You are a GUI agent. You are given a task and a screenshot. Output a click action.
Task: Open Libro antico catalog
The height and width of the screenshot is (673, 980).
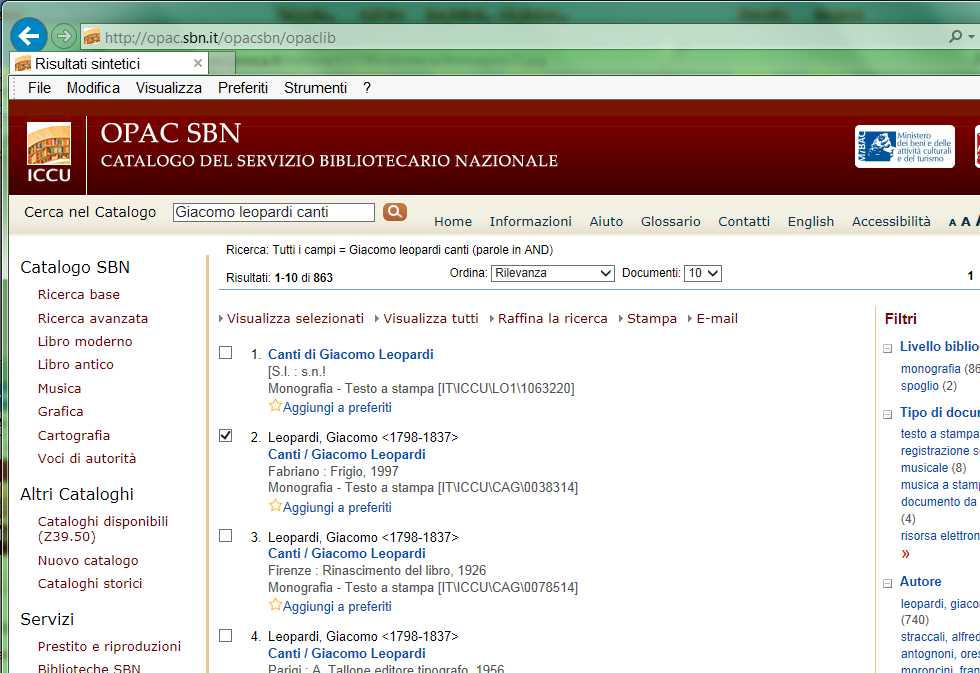[x=76, y=364]
